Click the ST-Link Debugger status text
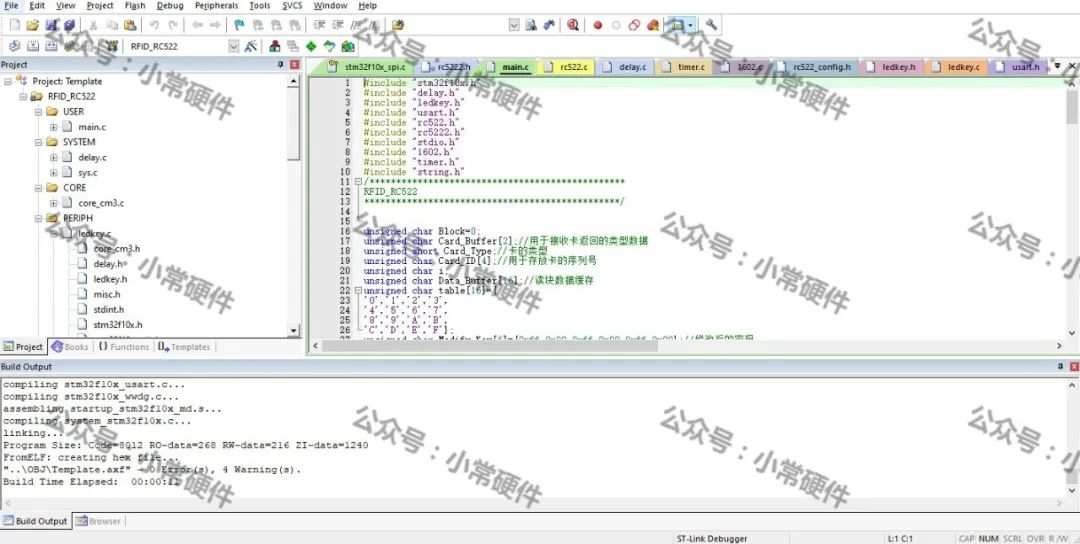1080x544 pixels. 712,538
